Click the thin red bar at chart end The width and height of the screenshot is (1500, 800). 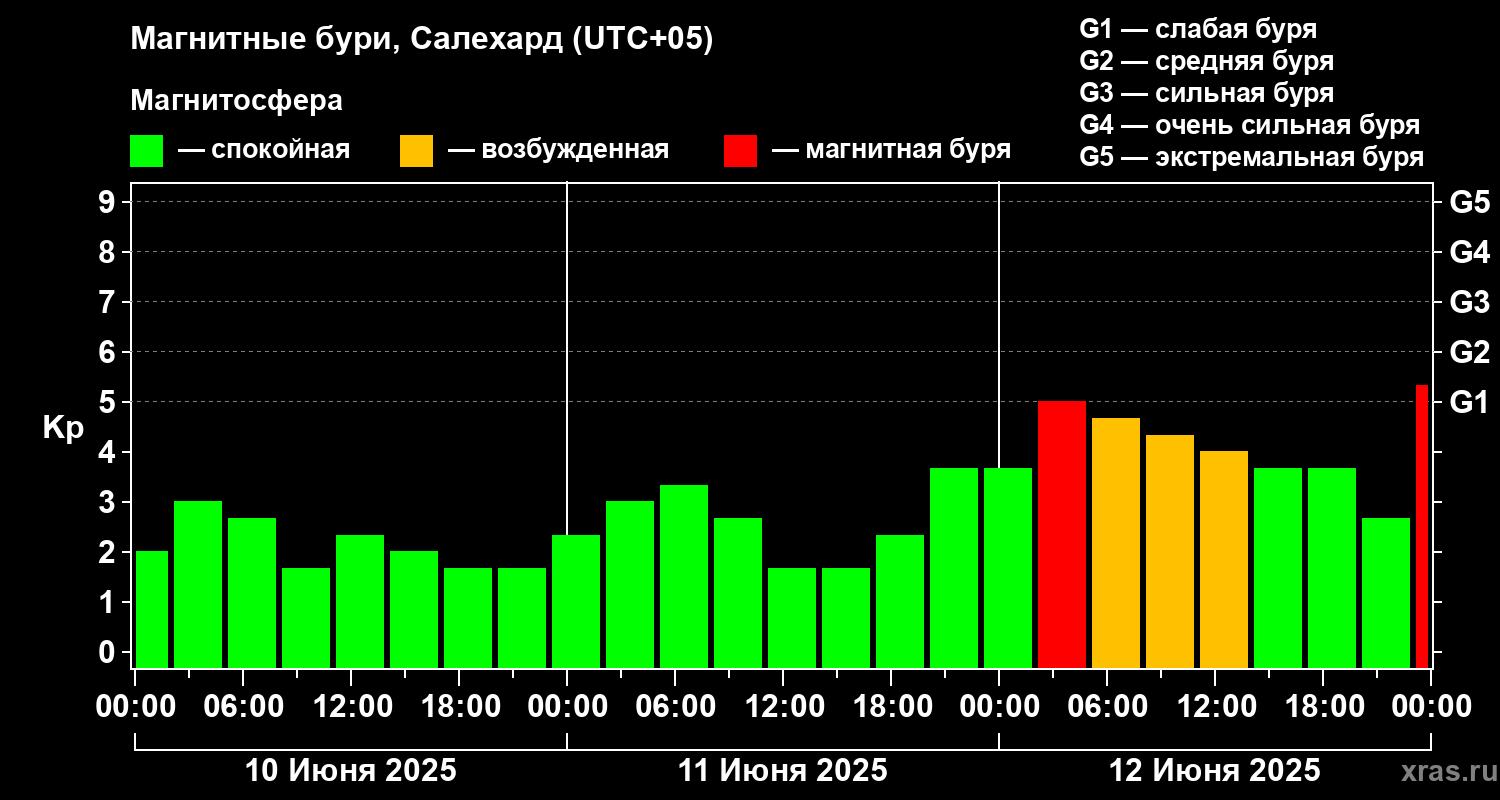[1422, 526]
